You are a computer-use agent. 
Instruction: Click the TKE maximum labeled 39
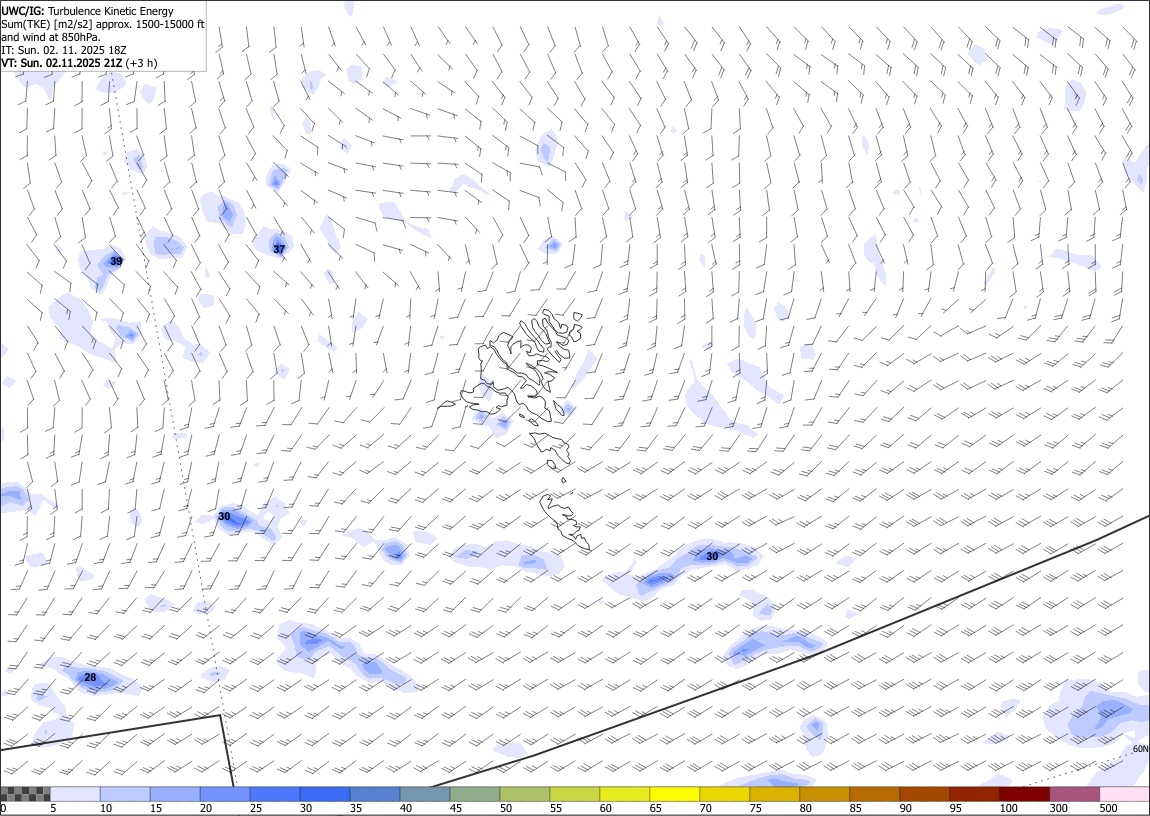tap(116, 261)
